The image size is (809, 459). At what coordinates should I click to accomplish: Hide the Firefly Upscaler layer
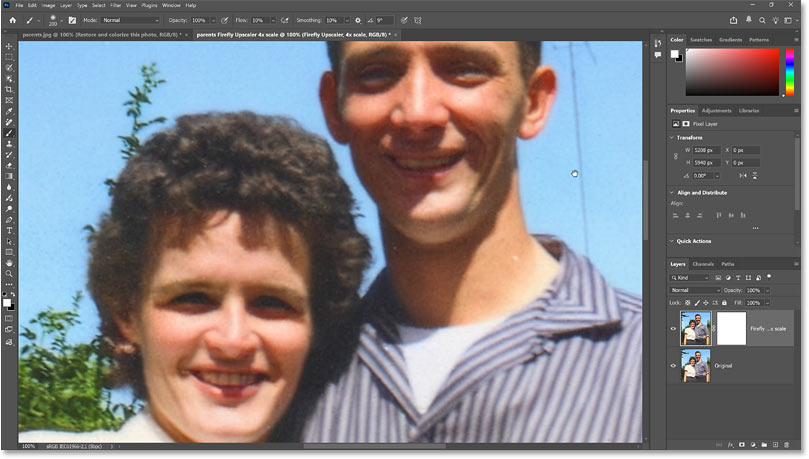pos(673,329)
